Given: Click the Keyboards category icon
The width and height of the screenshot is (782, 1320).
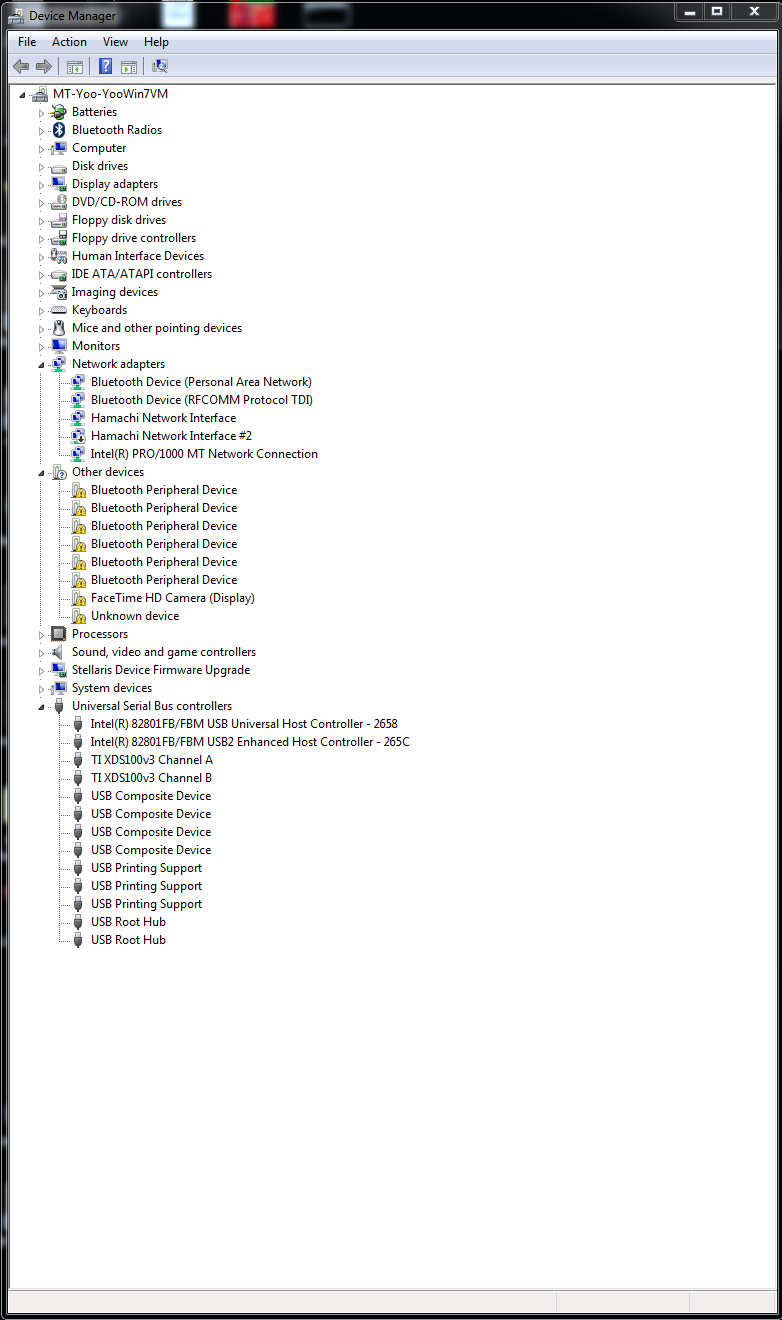Looking at the screenshot, I should tap(59, 310).
